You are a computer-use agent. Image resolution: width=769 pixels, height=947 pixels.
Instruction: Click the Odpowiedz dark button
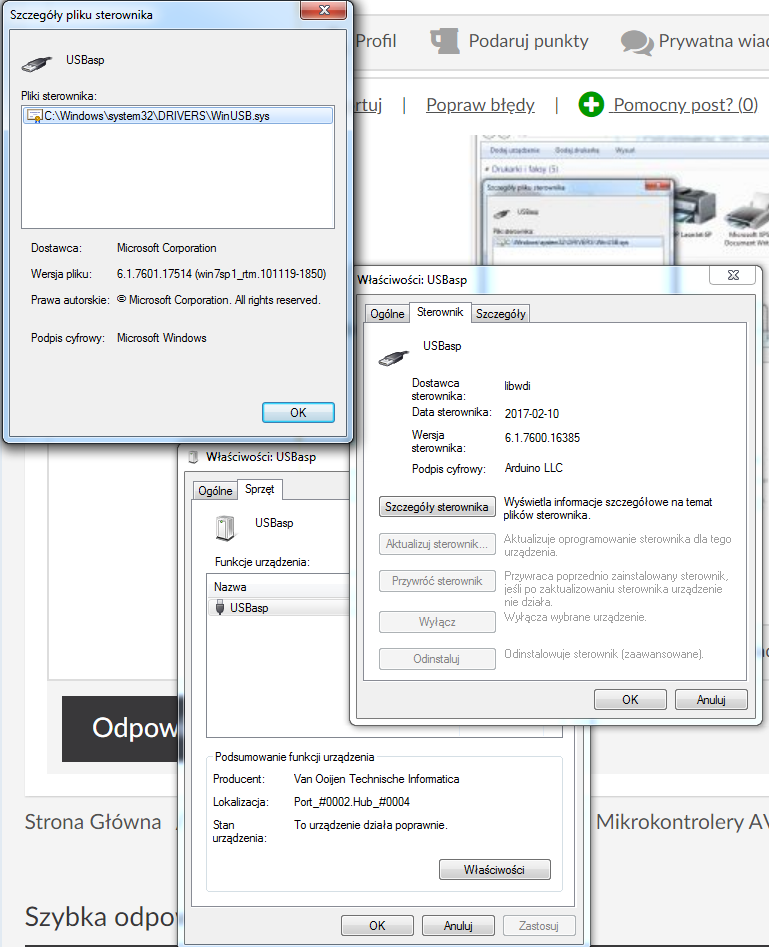coord(121,728)
